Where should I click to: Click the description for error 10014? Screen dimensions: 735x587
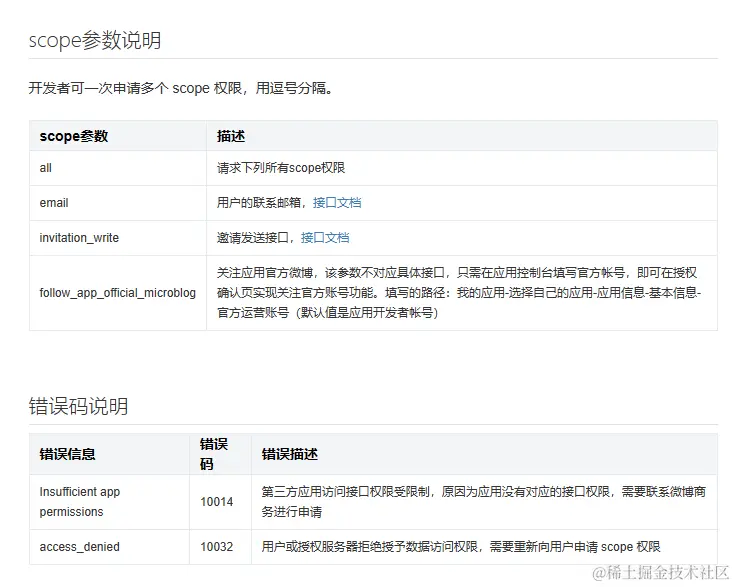[x=484, y=502]
